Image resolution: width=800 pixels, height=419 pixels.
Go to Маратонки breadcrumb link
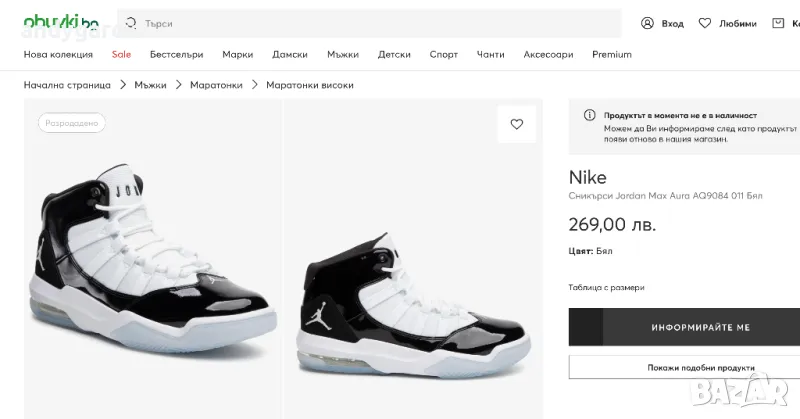tap(216, 85)
